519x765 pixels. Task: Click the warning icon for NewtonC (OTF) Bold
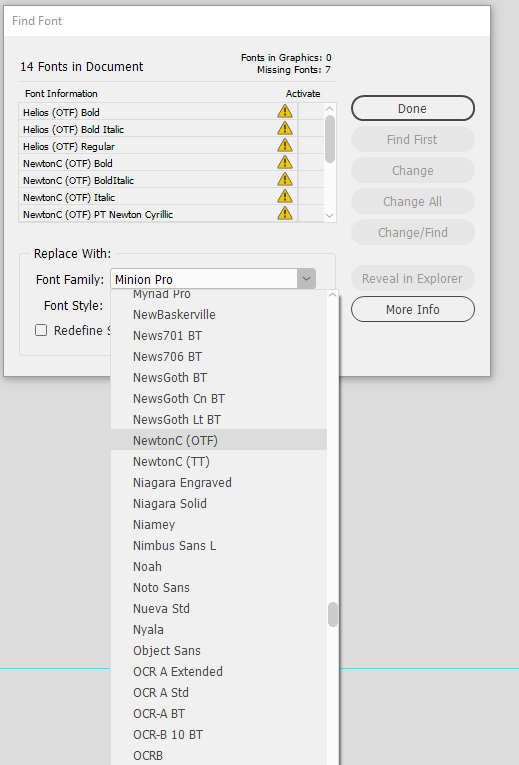[285, 162]
